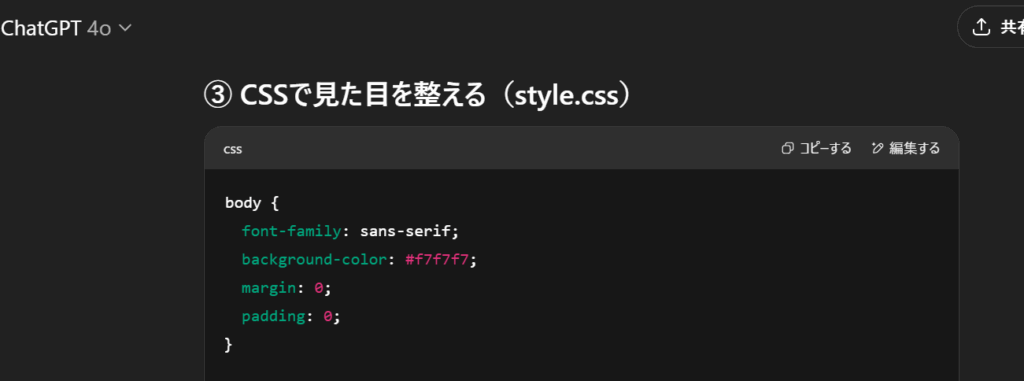Click the chevron beside 4o
This screenshot has width=1024, height=381.
pyautogui.click(x=125, y=29)
